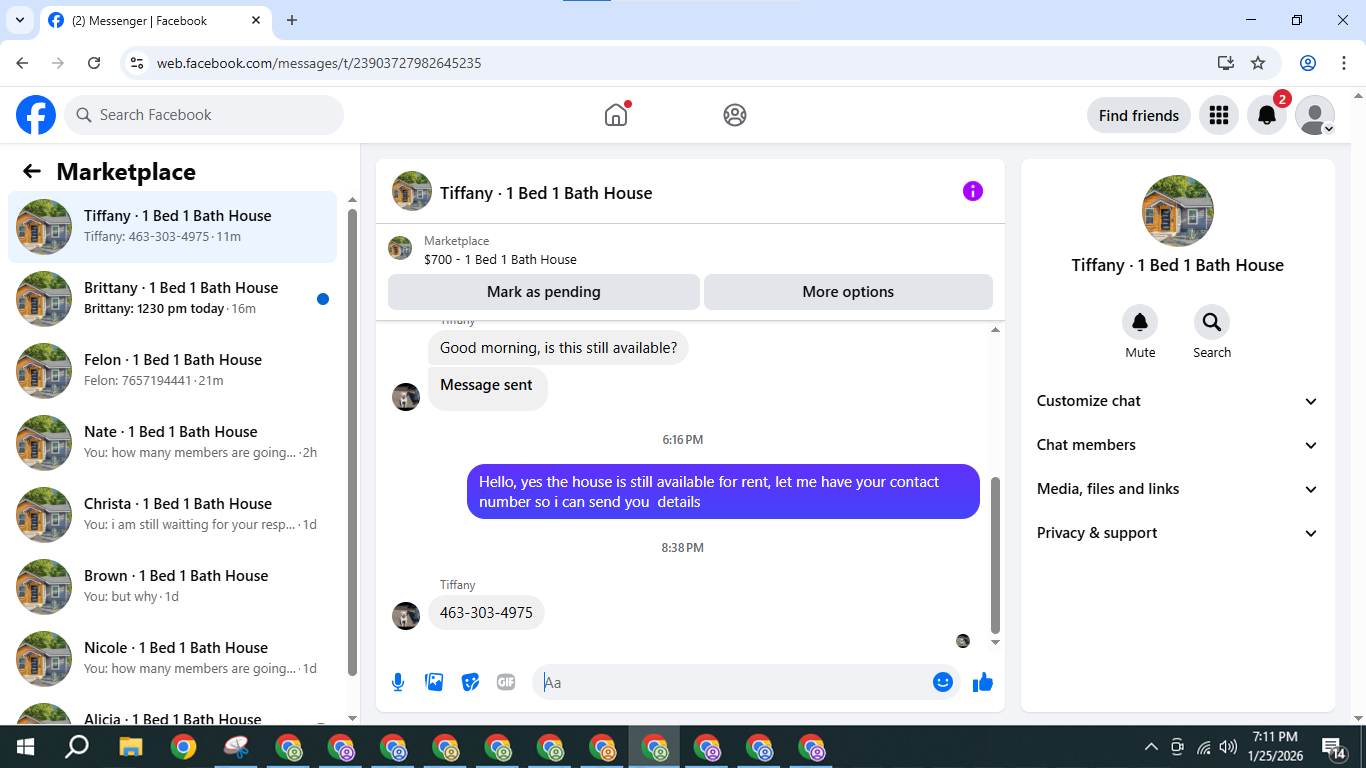1366x768 pixels.
Task: Open the Brown conversation
Action: [173, 587]
